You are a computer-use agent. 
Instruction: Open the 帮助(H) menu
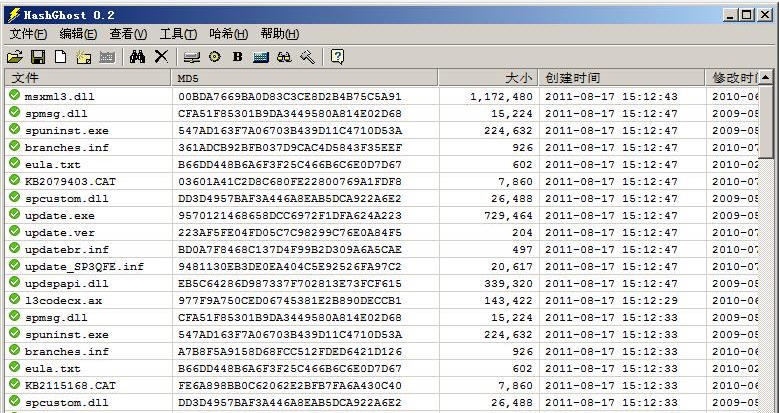[280, 34]
